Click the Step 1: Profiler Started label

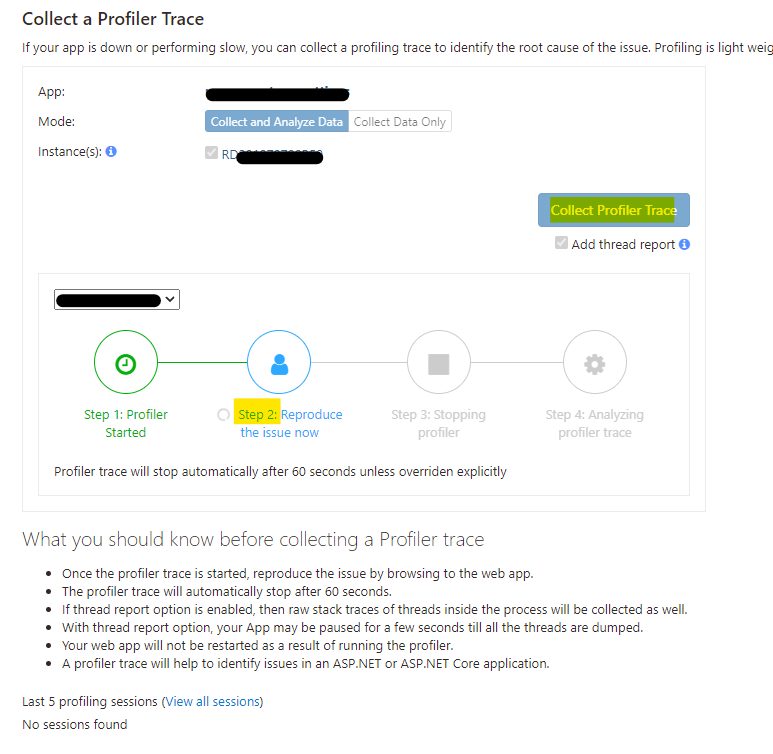click(x=126, y=424)
